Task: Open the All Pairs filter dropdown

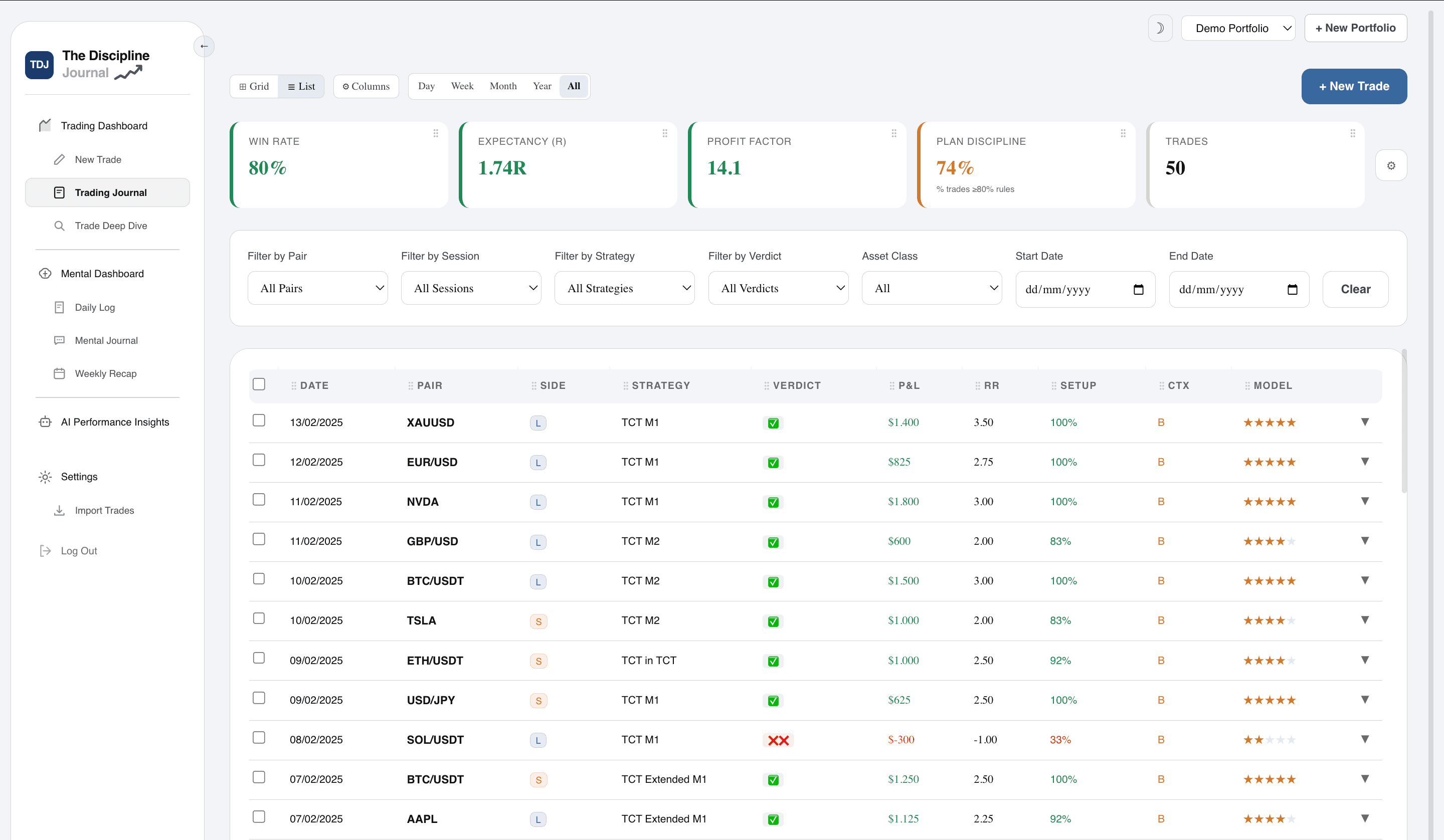Action: (x=317, y=288)
